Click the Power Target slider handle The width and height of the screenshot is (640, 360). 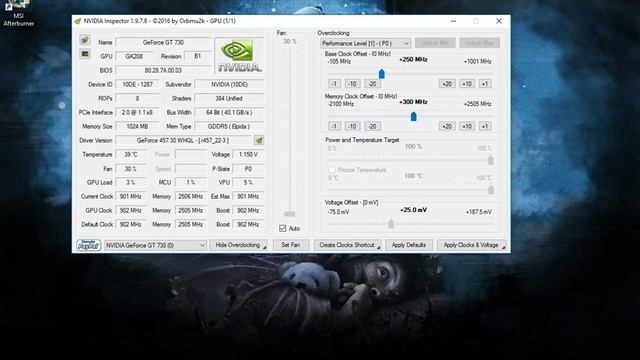pyautogui.click(x=491, y=160)
